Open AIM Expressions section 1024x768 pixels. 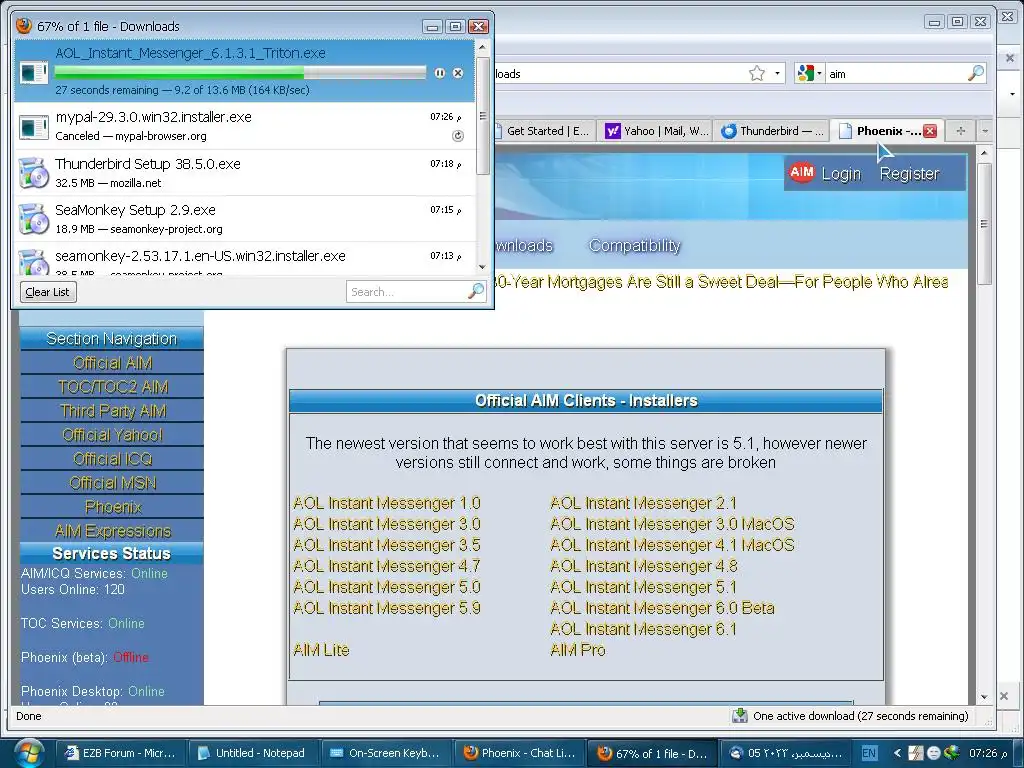112,531
